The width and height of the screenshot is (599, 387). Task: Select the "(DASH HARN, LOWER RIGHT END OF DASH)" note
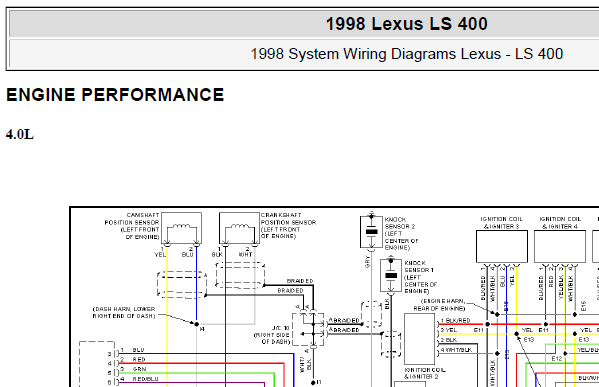pos(124,313)
